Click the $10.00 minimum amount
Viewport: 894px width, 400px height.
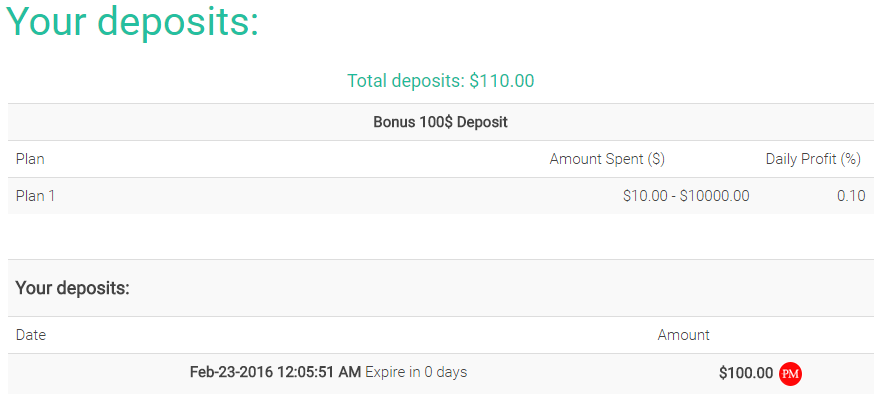645,196
